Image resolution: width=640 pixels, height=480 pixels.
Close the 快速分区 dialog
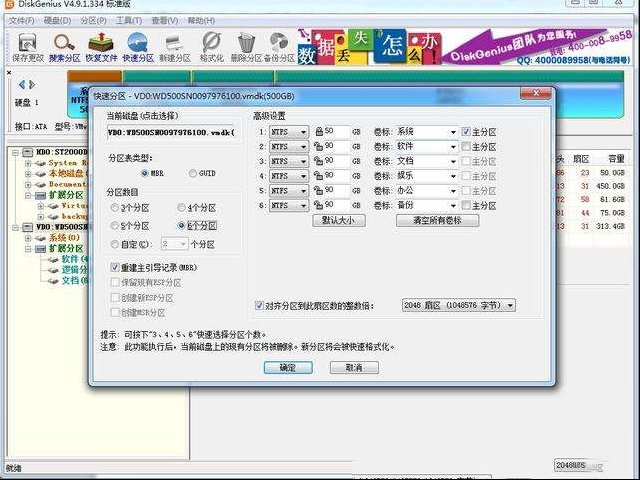[x=536, y=93]
